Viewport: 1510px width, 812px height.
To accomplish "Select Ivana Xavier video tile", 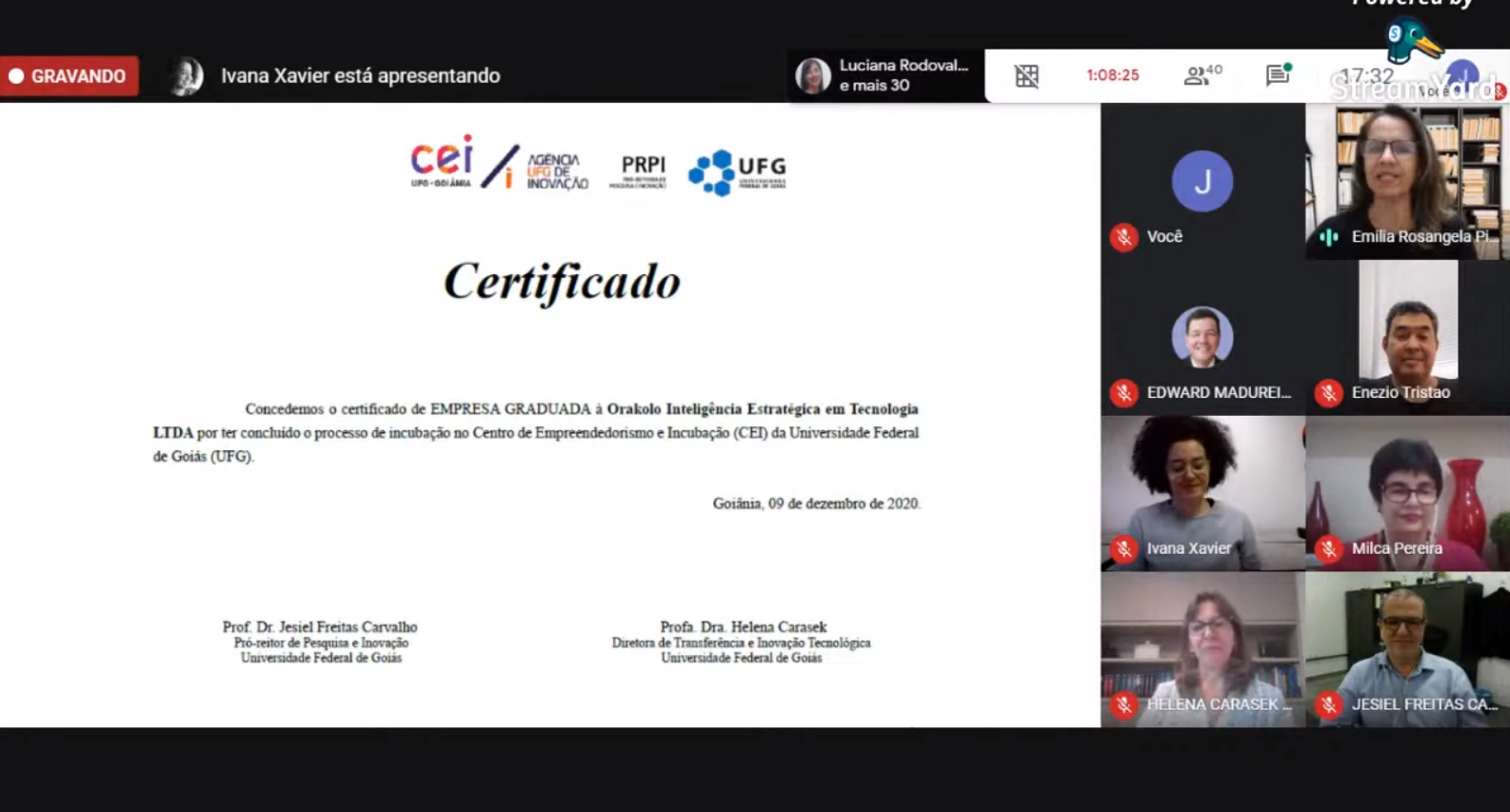I will click(1202, 494).
